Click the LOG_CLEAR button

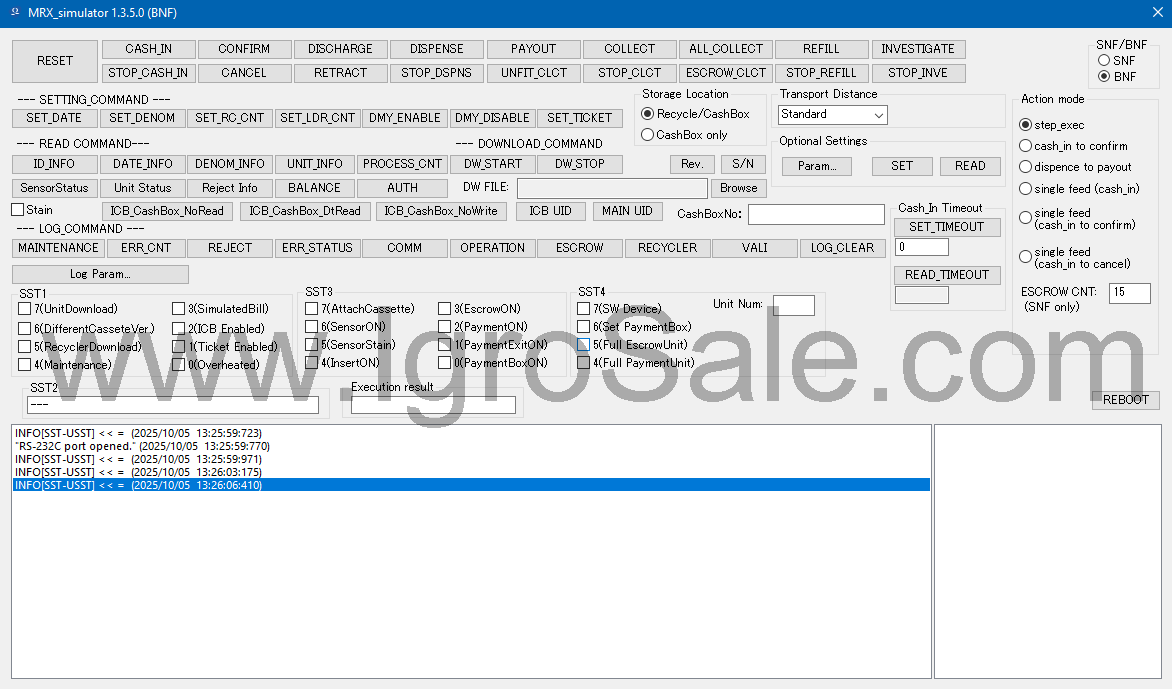[841, 248]
